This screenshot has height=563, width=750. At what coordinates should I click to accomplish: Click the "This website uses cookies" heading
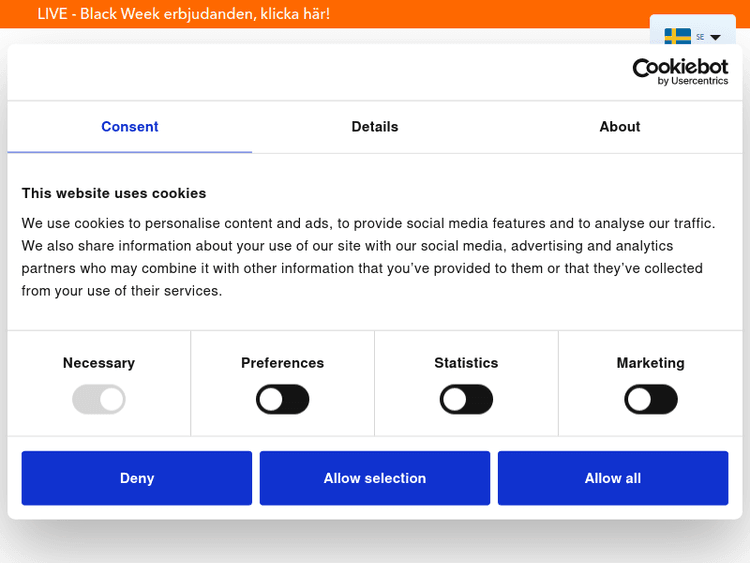pyautogui.click(x=114, y=193)
